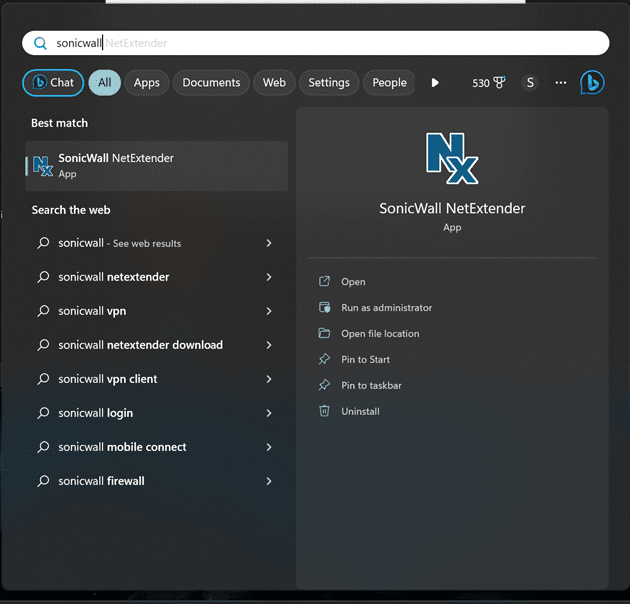Image resolution: width=630 pixels, height=604 pixels.
Task: Expand the chevron for 'sonicwall mobile connect'
Action: coord(269,447)
